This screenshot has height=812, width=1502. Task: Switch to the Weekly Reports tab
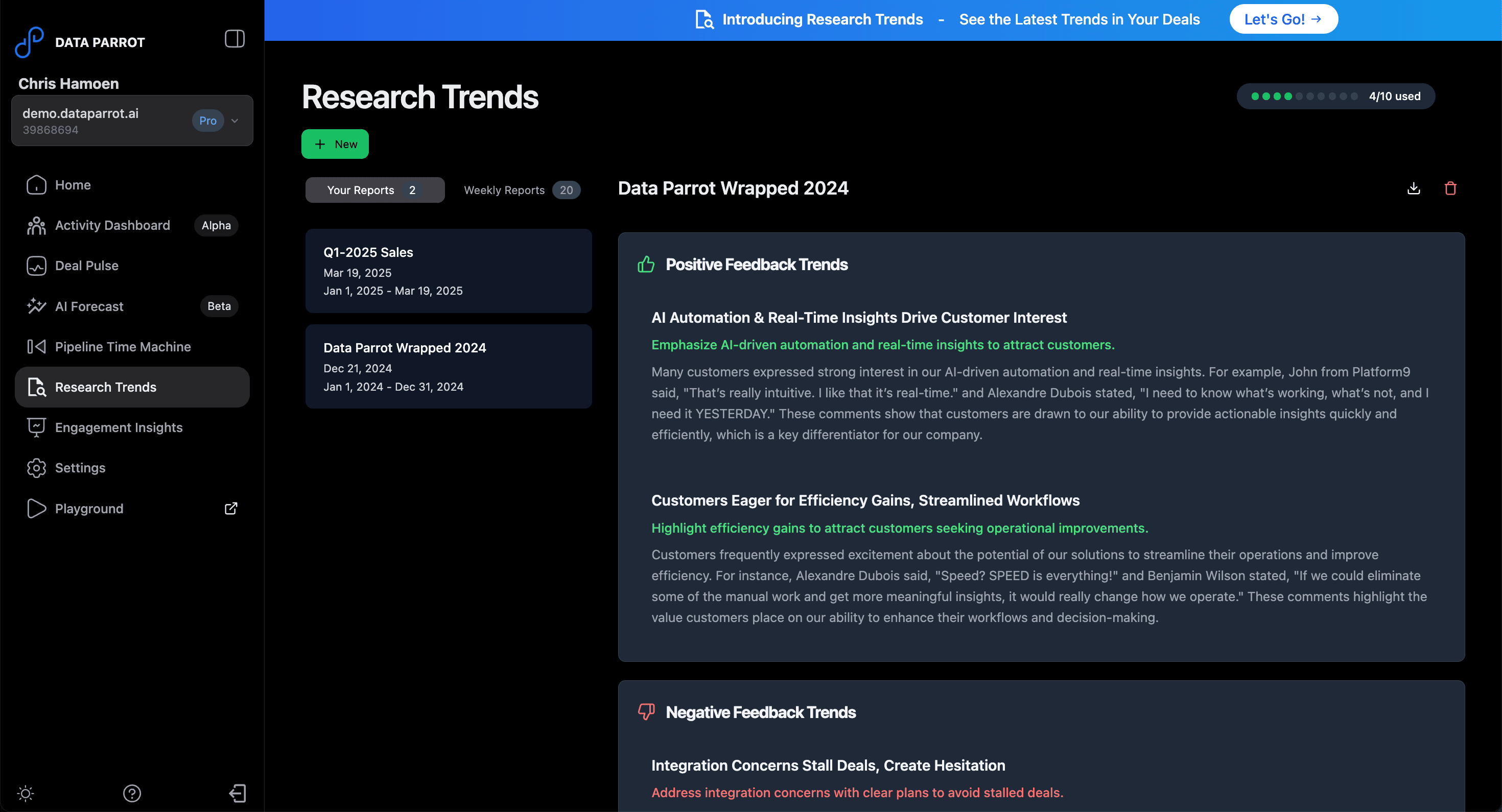coord(521,190)
